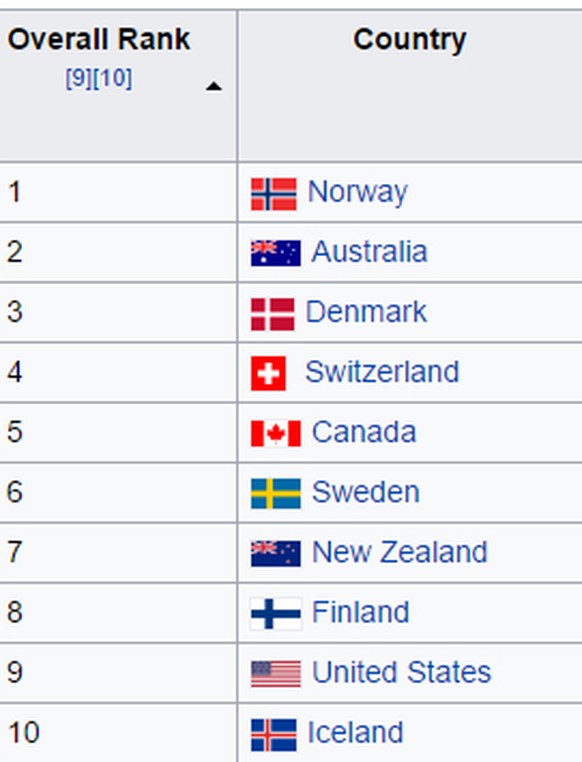Image resolution: width=582 pixels, height=762 pixels.
Task: Click the Sweden flag icon
Action: (275, 493)
